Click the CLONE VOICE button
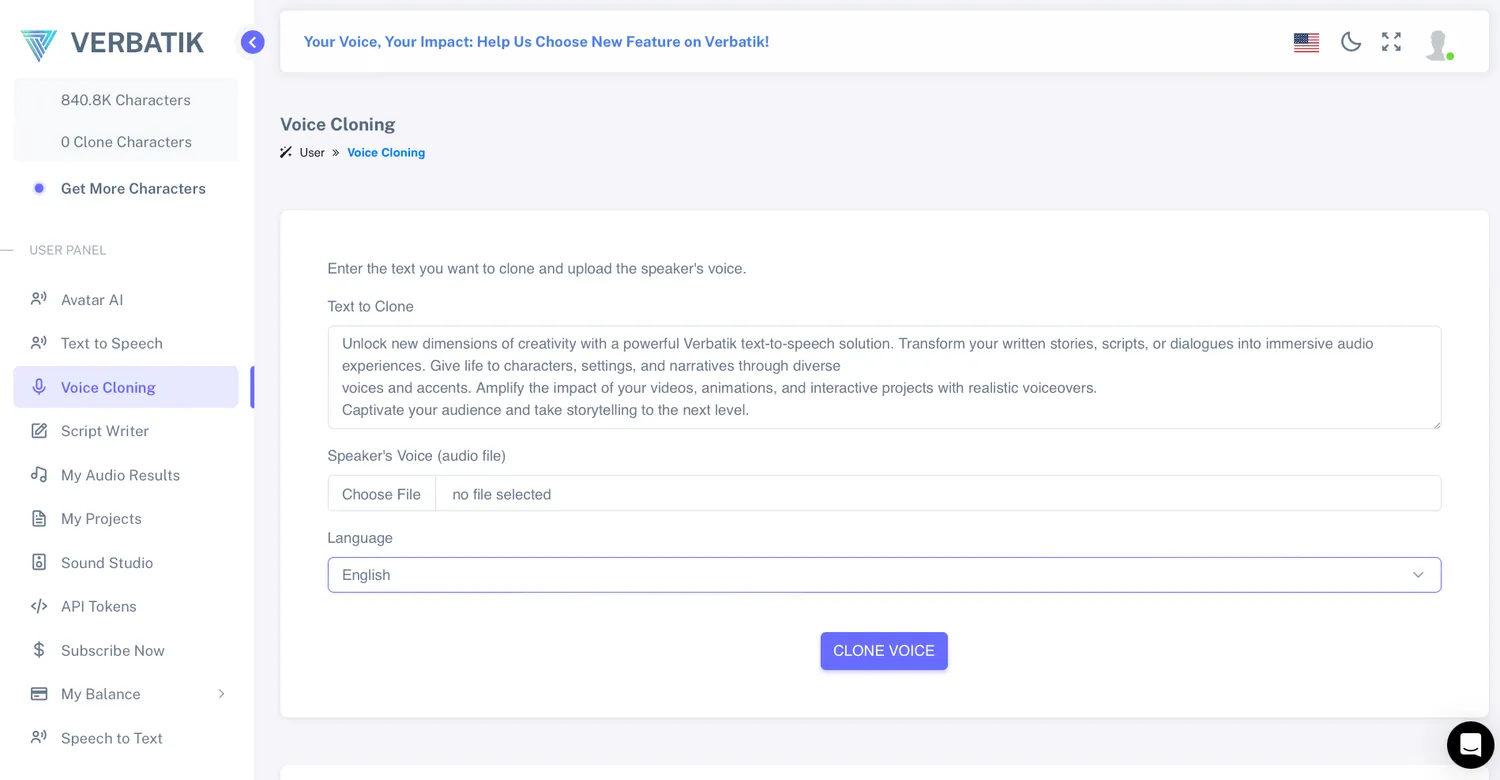The image size is (1500, 780). [884, 651]
